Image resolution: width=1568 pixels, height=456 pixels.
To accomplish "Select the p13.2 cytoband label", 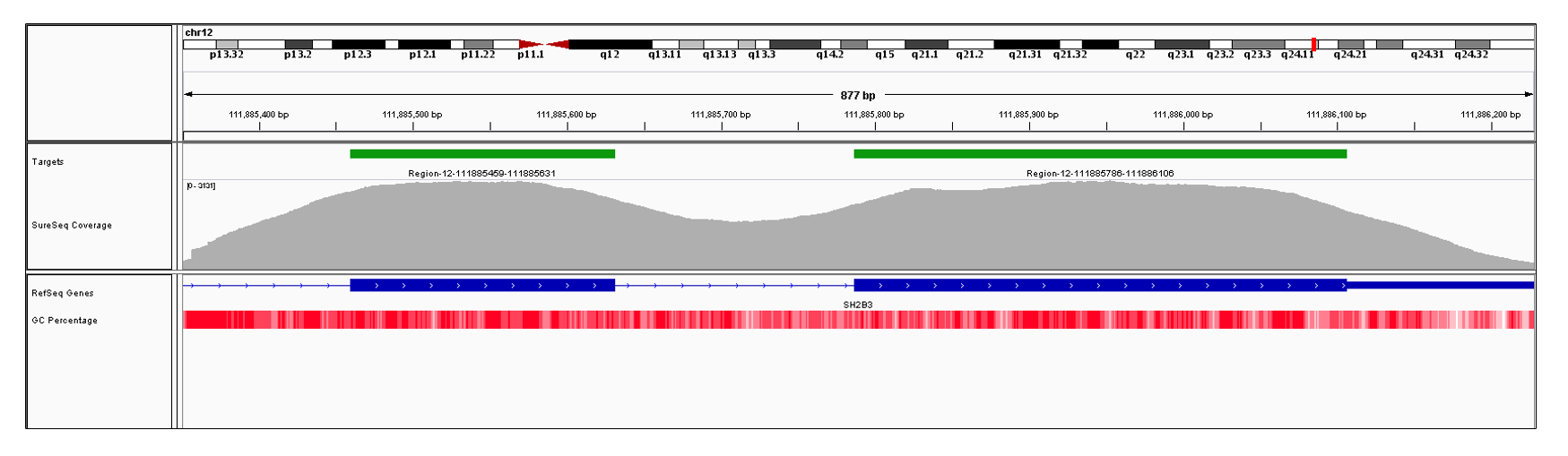I will coord(298,55).
